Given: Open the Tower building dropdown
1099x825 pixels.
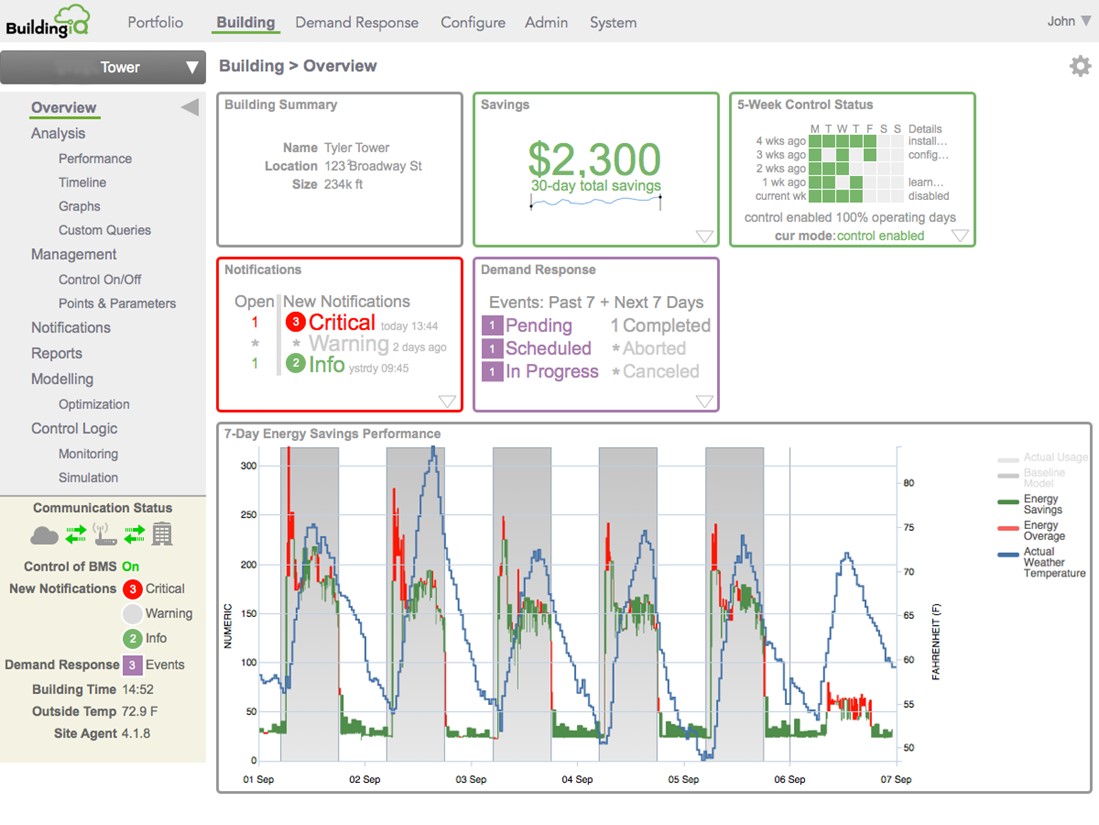Looking at the screenshot, I should click(x=103, y=67).
